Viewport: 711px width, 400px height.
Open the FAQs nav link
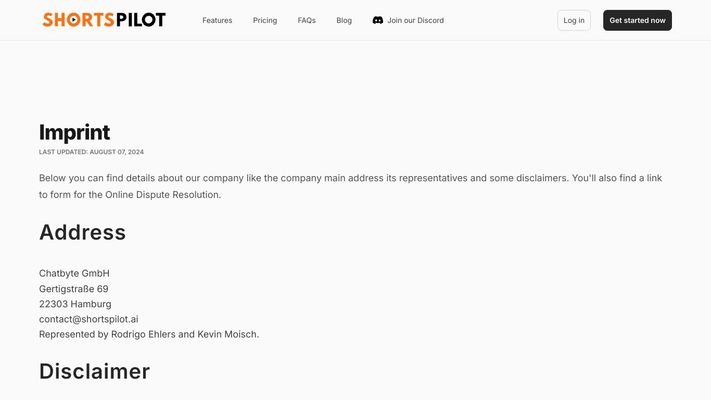tap(307, 20)
